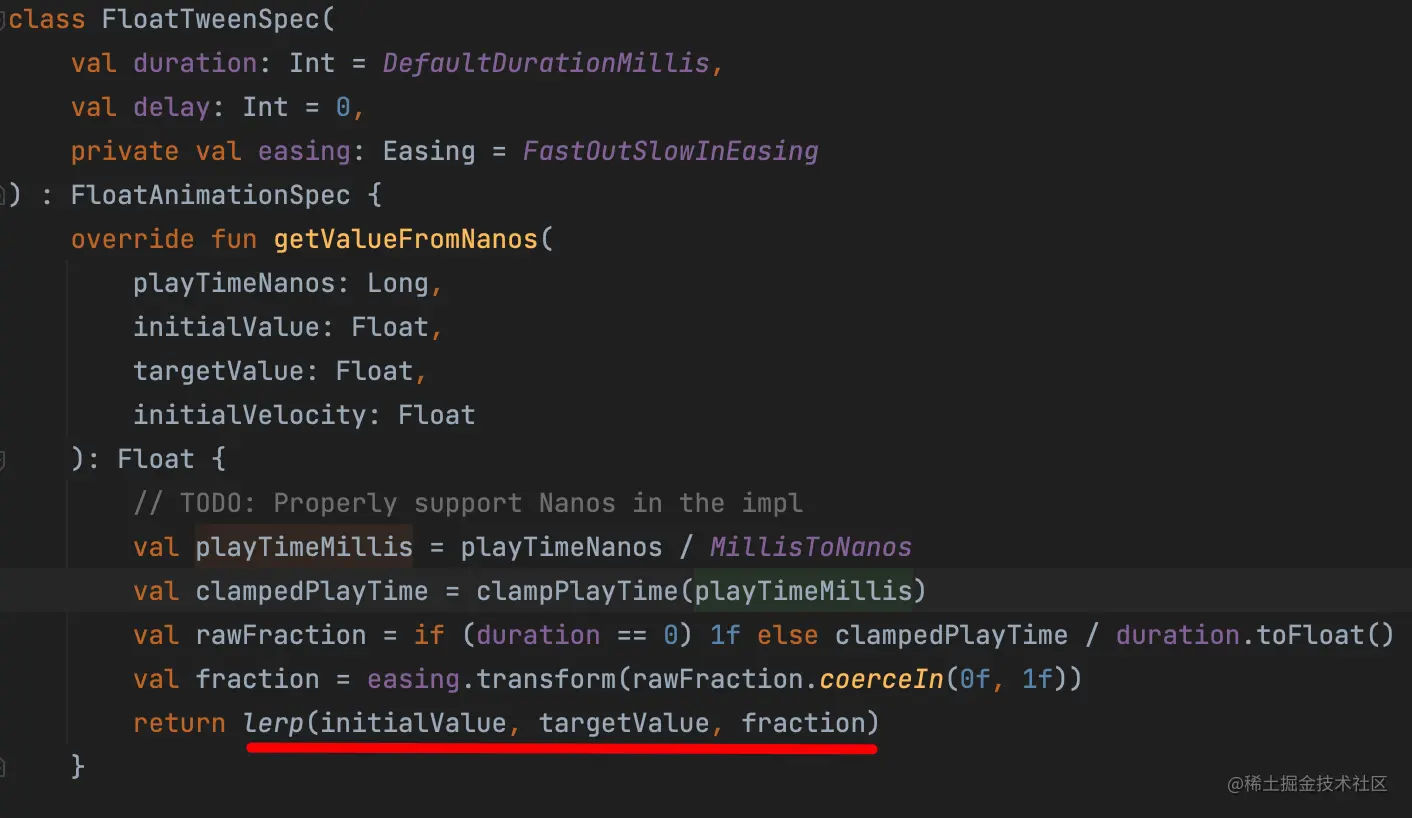Screen dimensions: 1412x818
Task: Go to DefaultDurationMillis constant reference
Action: click(x=545, y=63)
